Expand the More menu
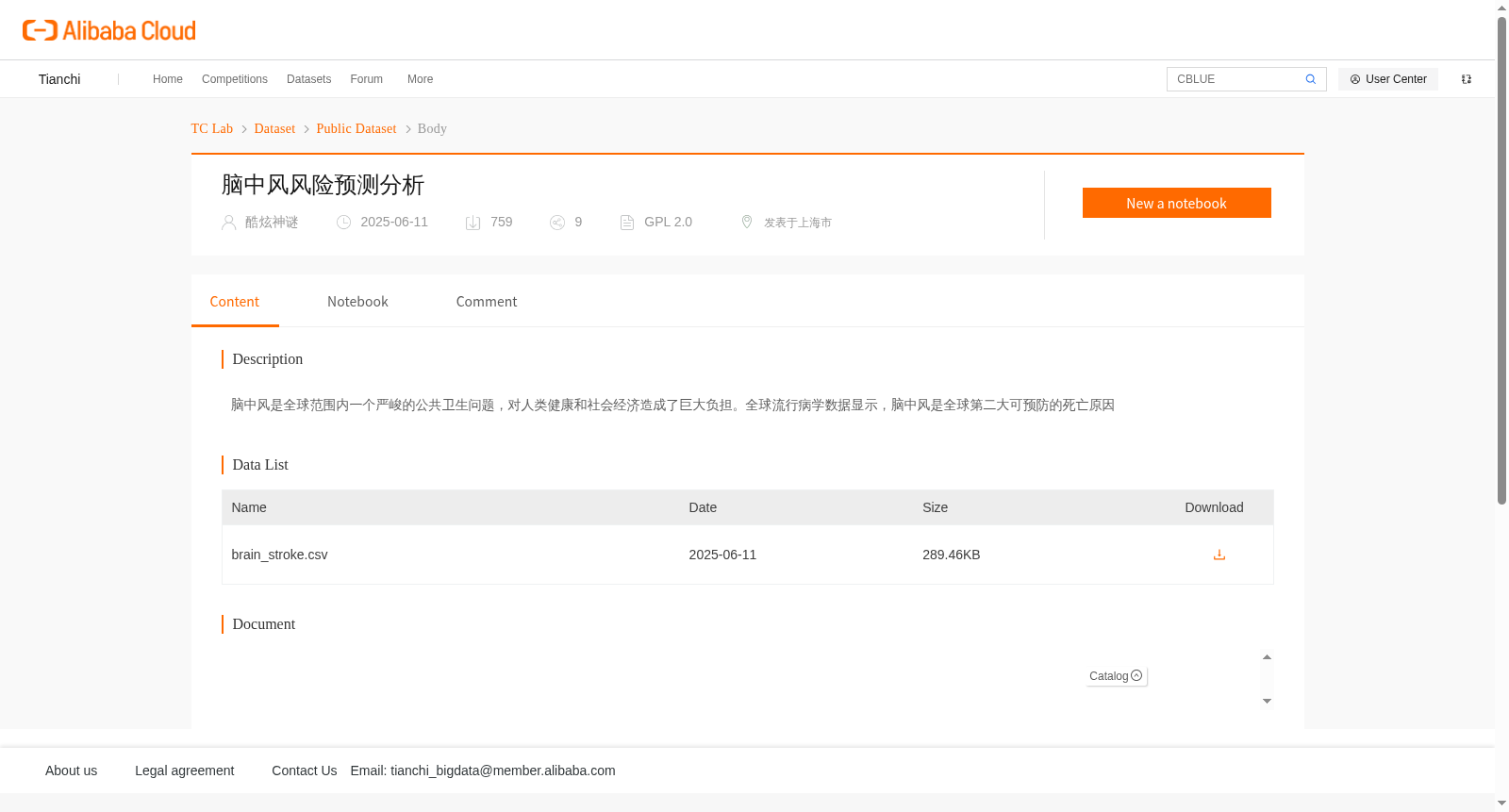Viewport: 1509px width, 812px height. coord(421,79)
